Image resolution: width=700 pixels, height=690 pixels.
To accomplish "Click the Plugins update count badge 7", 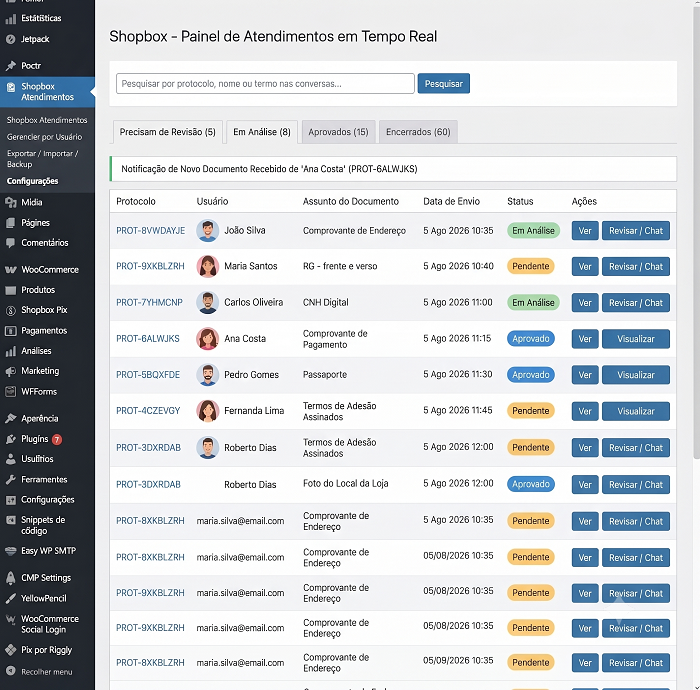I will [x=57, y=440].
